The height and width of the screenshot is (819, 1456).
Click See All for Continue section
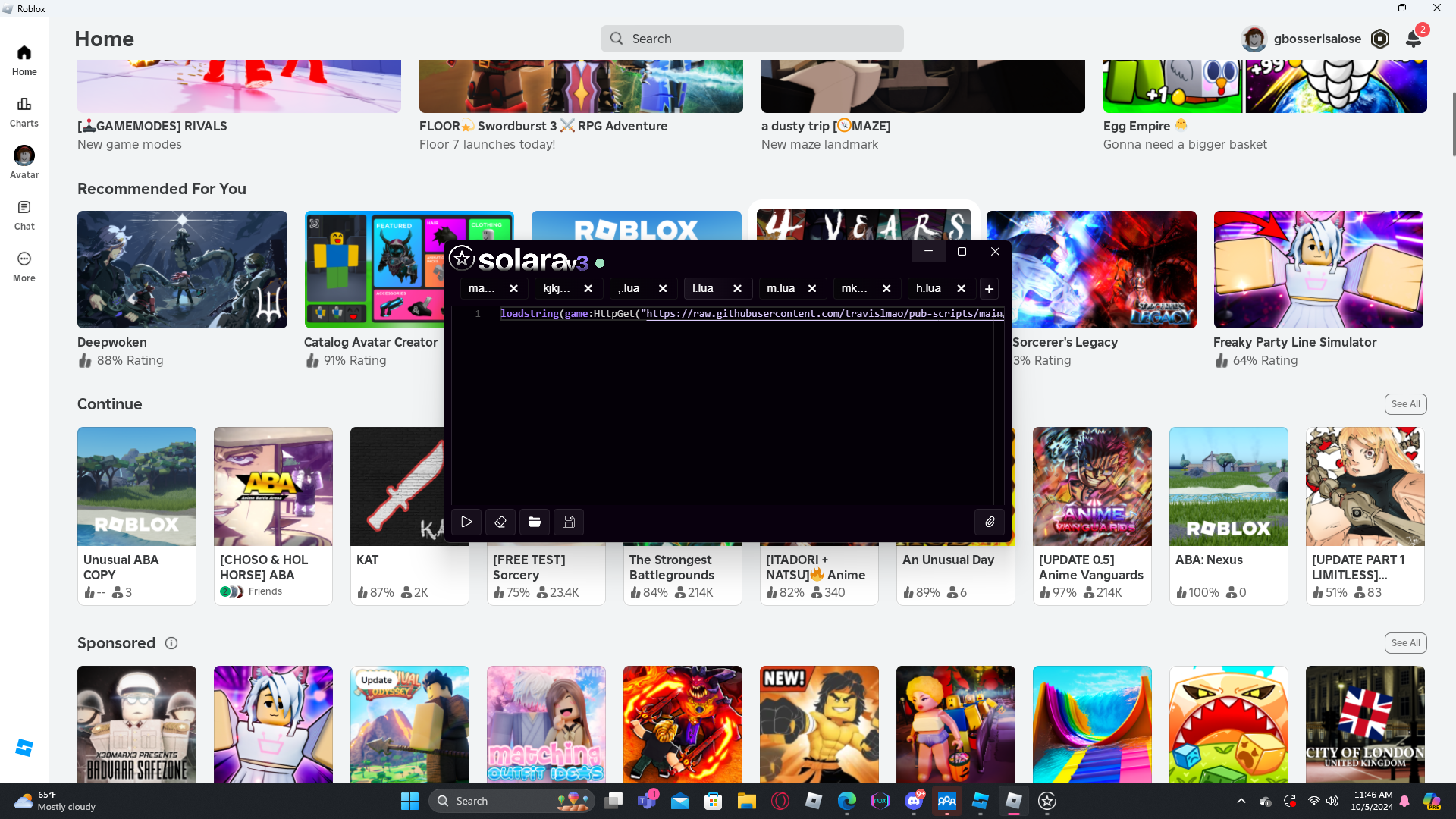coord(1405,404)
